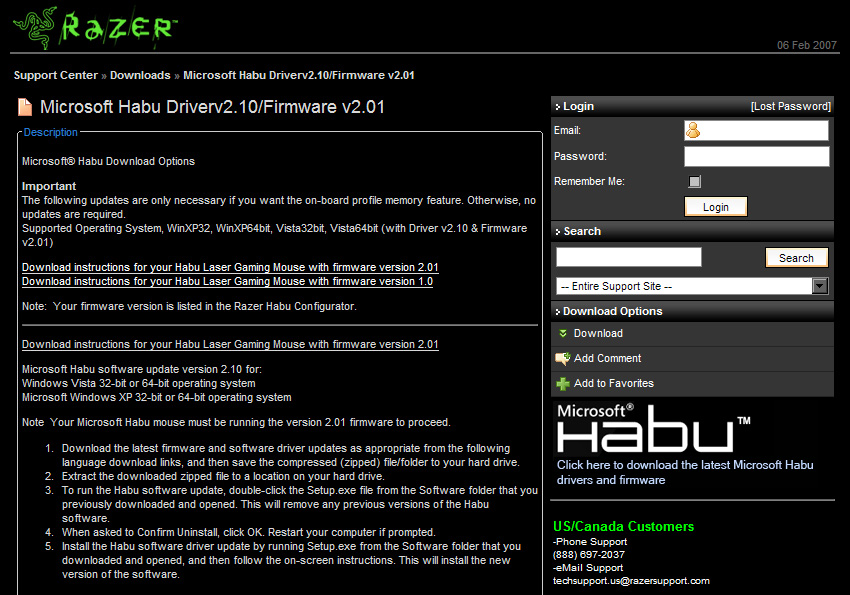Click the green Download arrow icon

pyautogui.click(x=563, y=333)
